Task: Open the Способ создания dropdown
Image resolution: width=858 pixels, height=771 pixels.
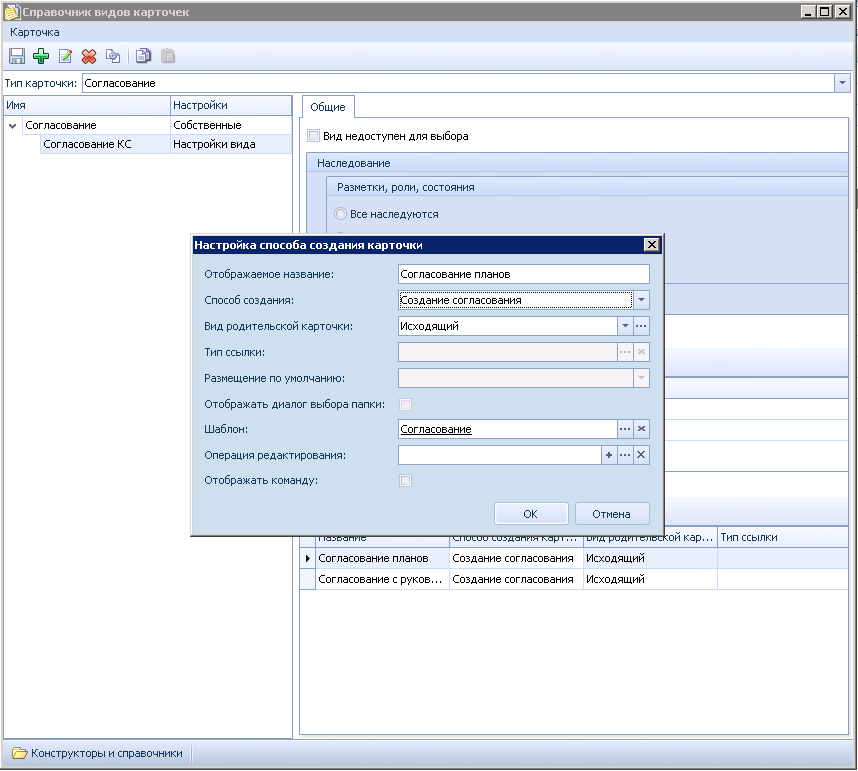Action: point(642,299)
